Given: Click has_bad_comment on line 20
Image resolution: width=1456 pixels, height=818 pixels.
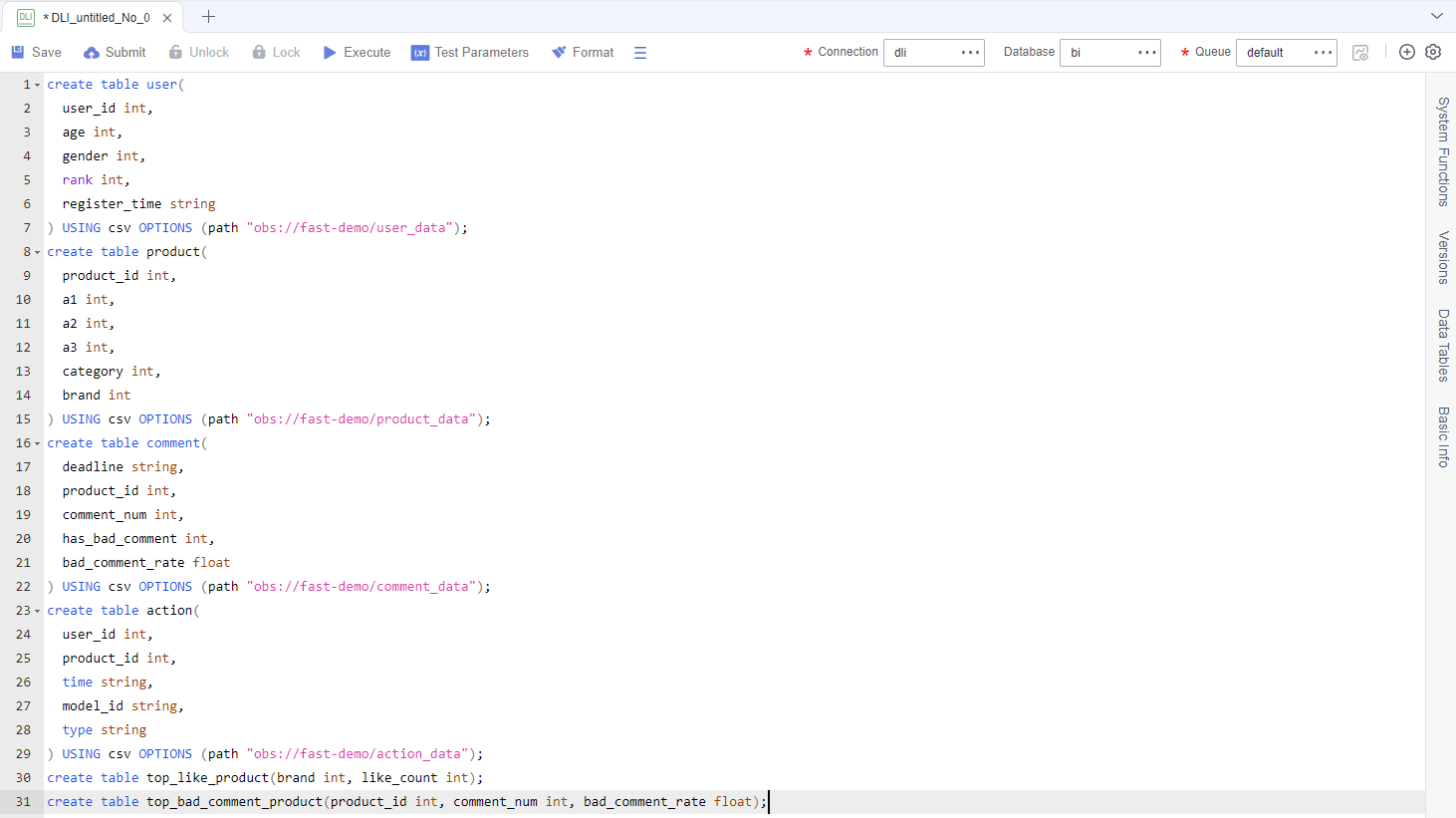Looking at the screenshot, I should tap(120, 539).
